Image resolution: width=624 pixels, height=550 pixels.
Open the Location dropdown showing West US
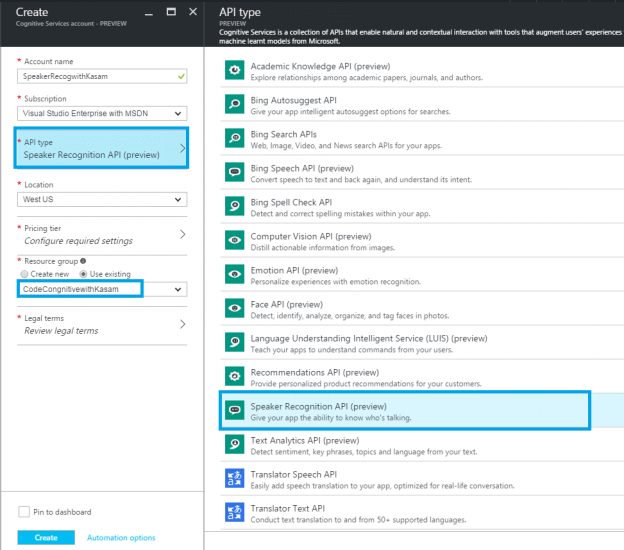click(102, 199)
